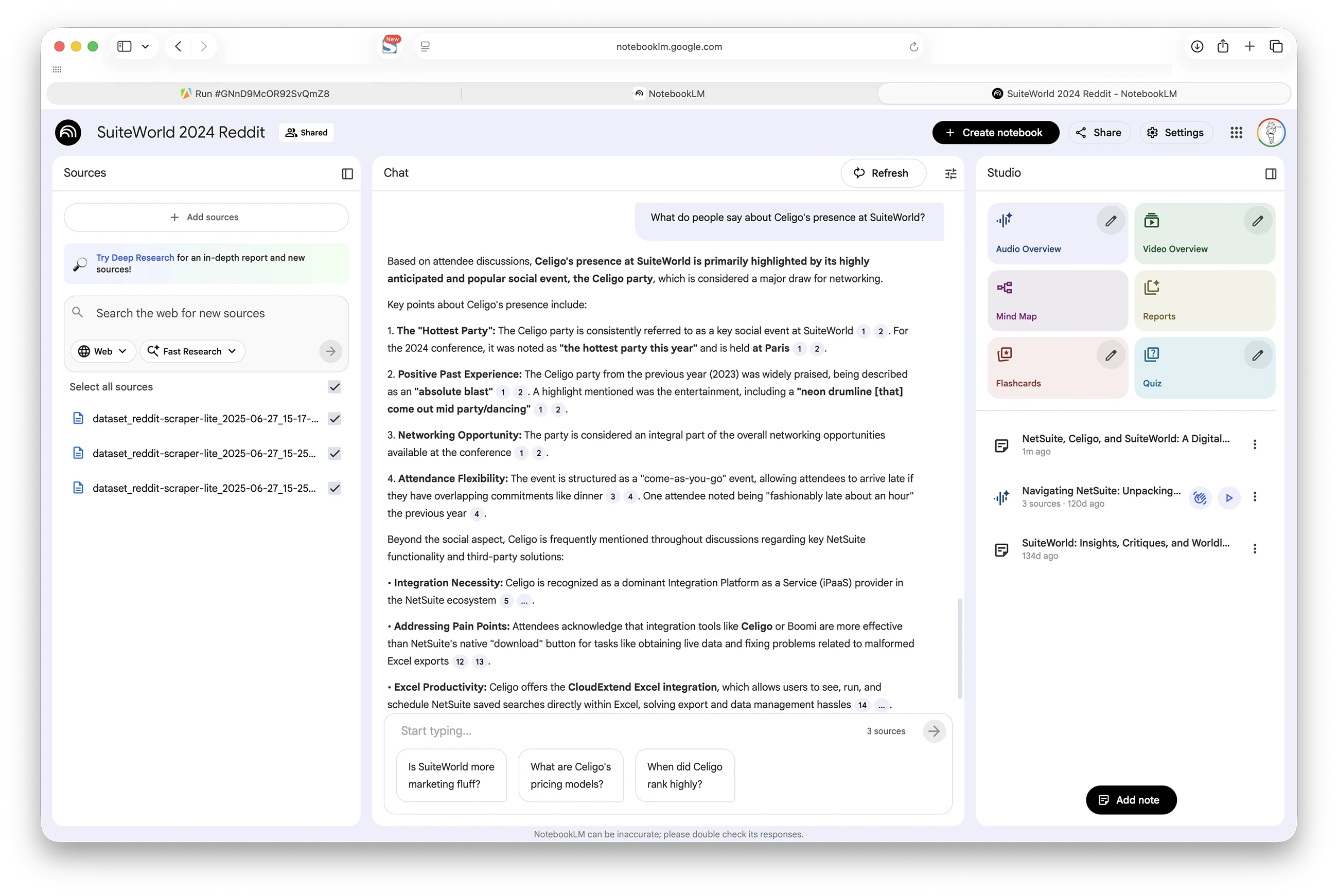
Task: Switch to the NotebookLM tab
Action: [x=670, y=94]
